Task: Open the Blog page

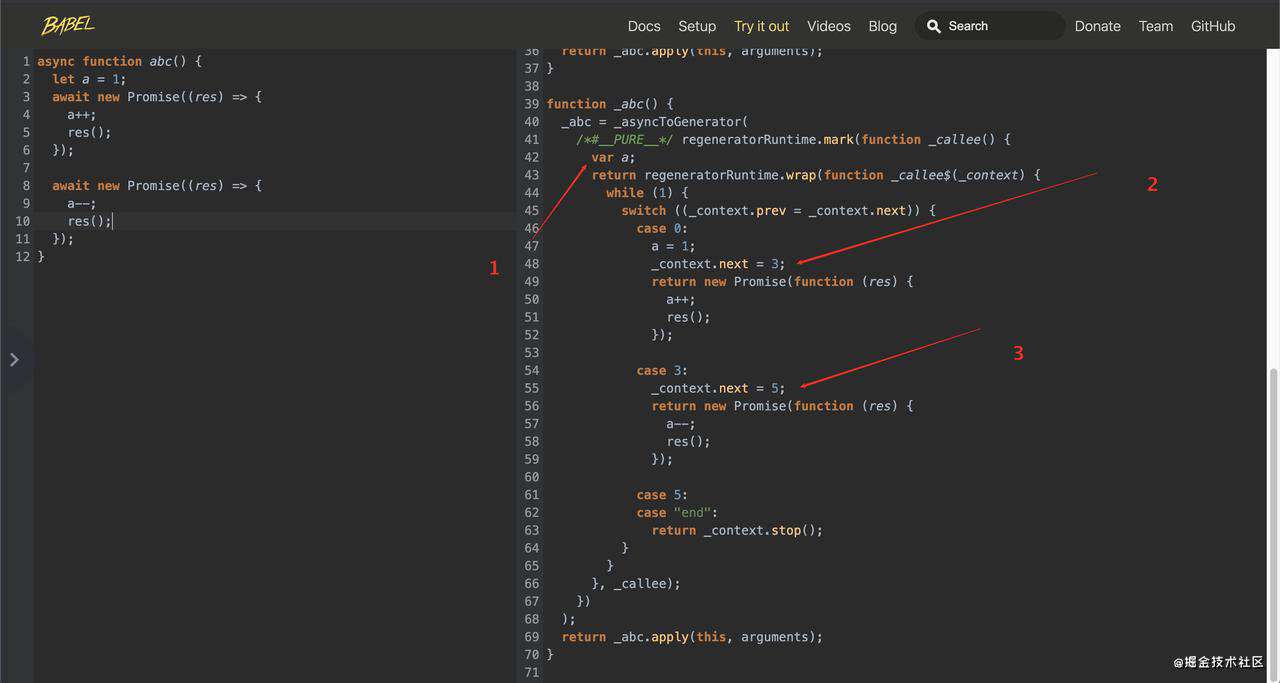Action: pos(883,26)
